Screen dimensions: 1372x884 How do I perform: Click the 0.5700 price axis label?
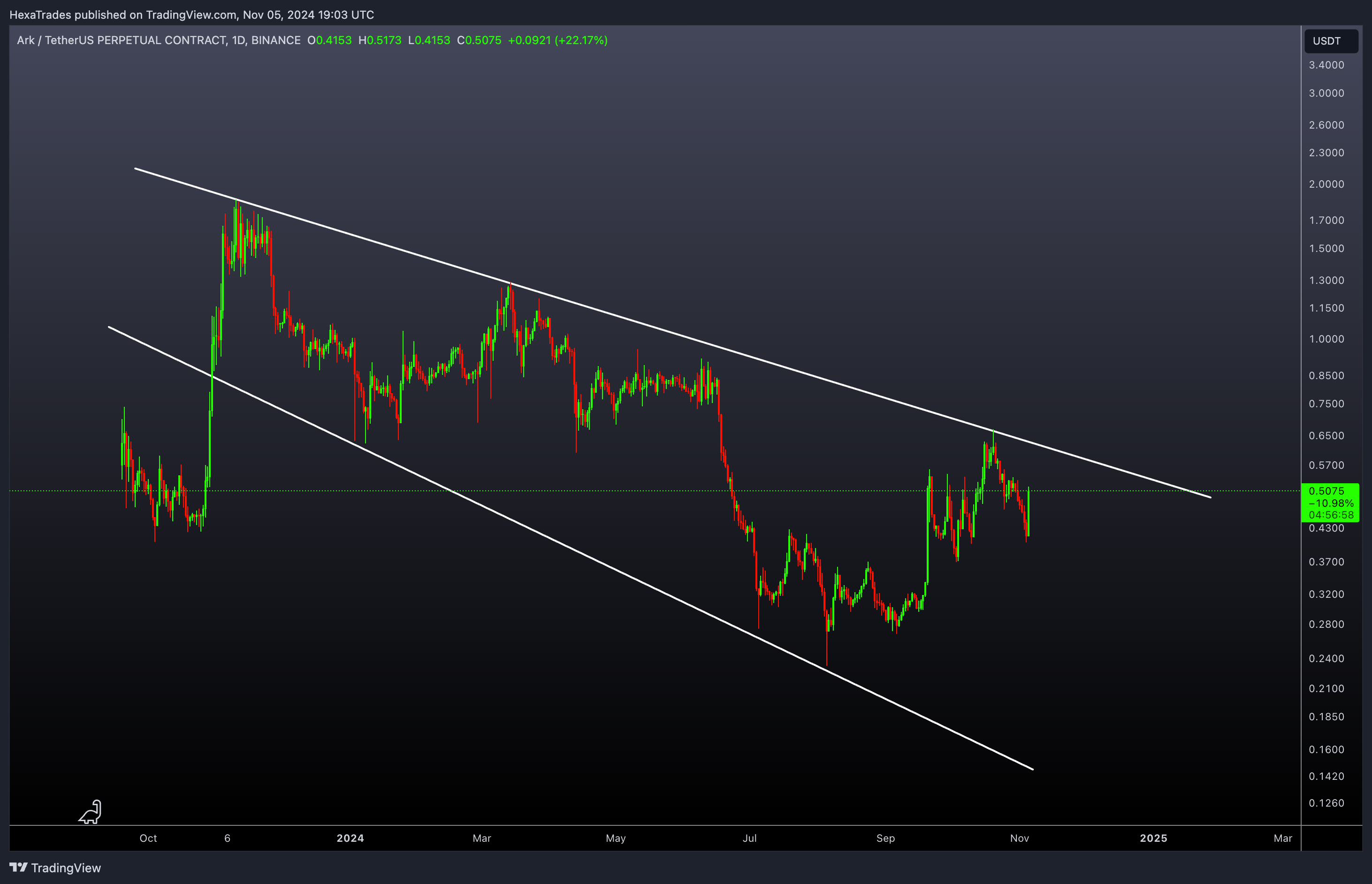click(x=1326, y=465)
